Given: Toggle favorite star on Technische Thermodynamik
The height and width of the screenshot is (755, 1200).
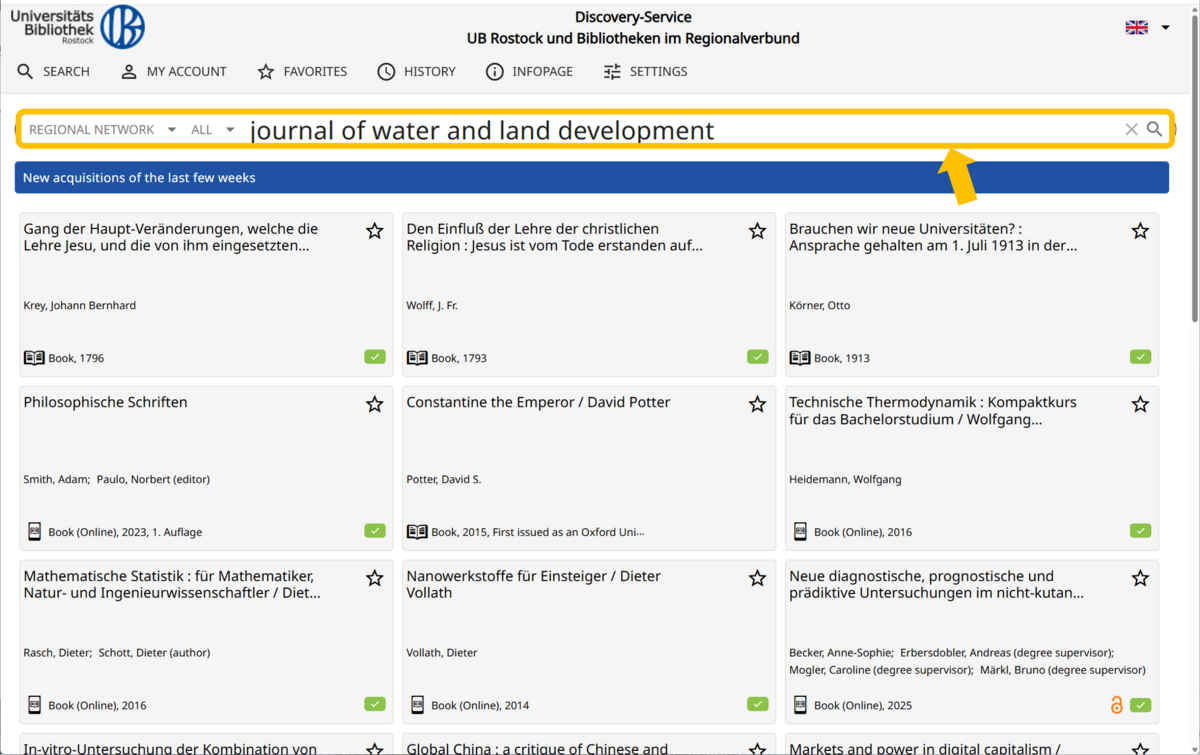Looking at the screenshot, I should (x=1140, y=405).
